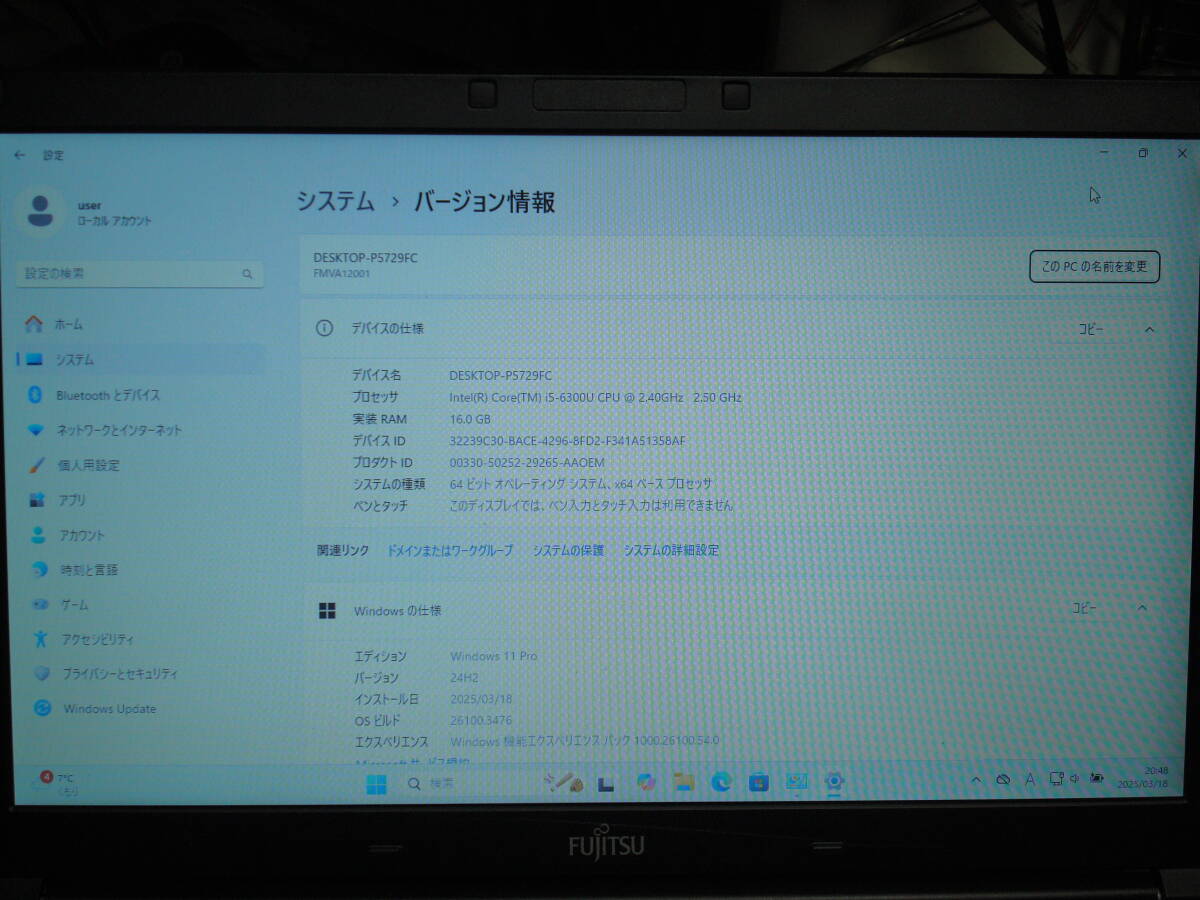
Task: Open システムの保護 link
Action: (568, 550)
